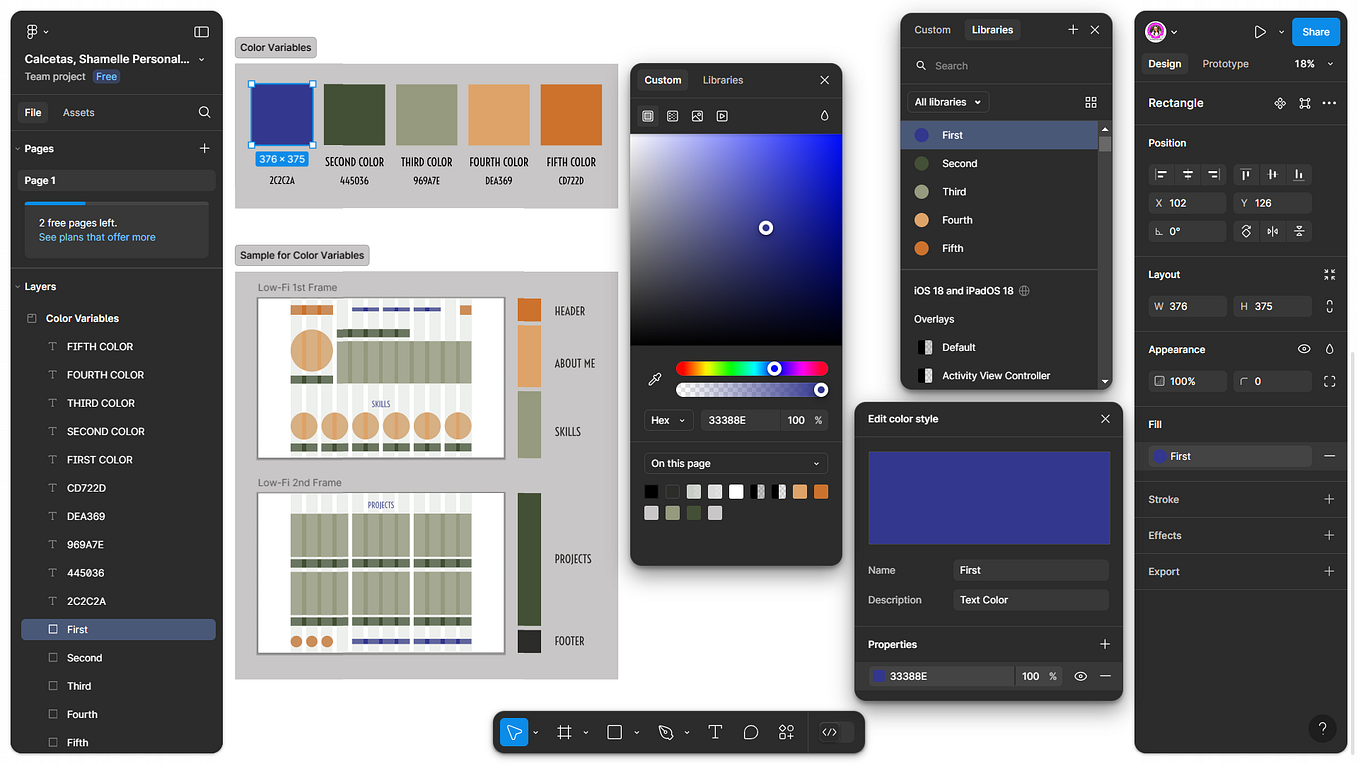
Task: Switch the fill type to gradient
Action: [x=672, y=116]
